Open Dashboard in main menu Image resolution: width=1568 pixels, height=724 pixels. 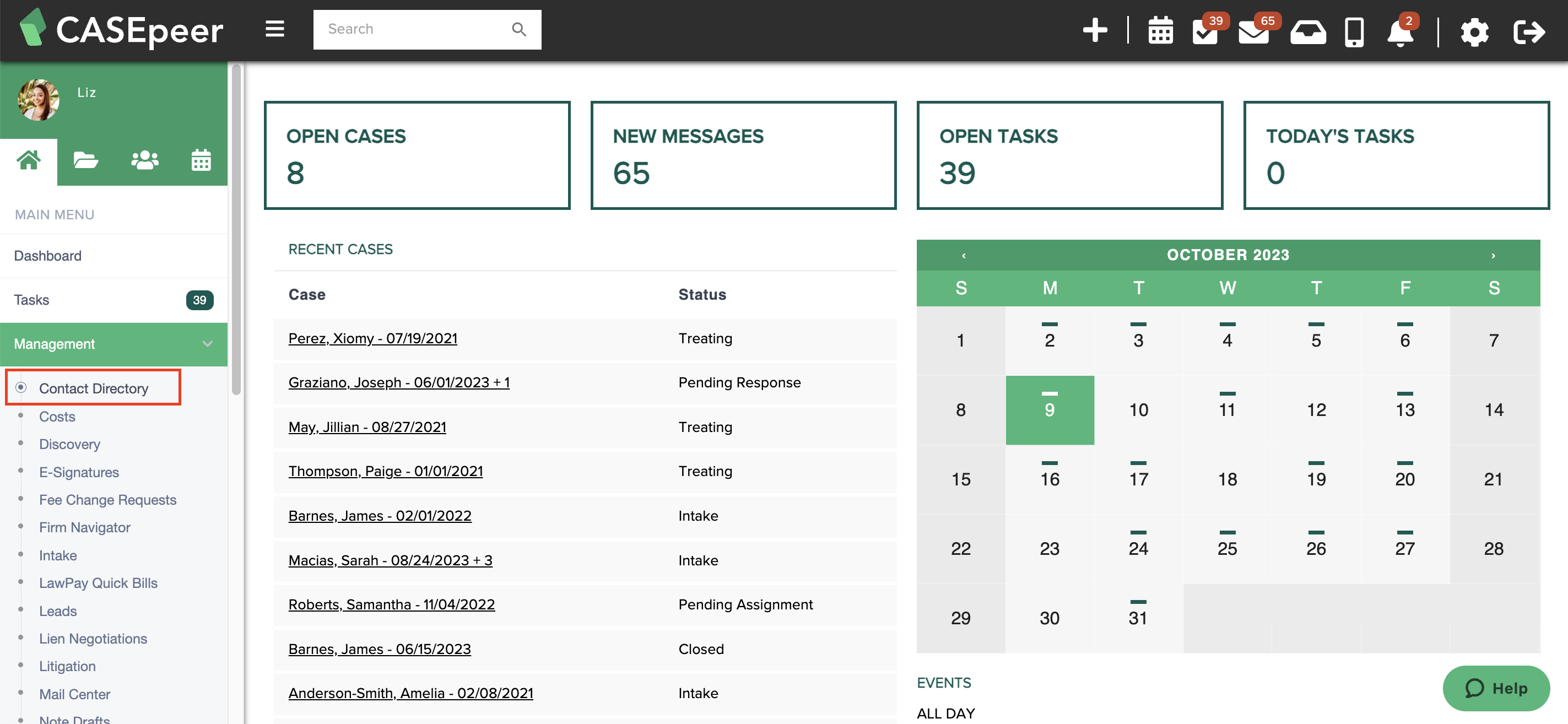tap(114, 256)
